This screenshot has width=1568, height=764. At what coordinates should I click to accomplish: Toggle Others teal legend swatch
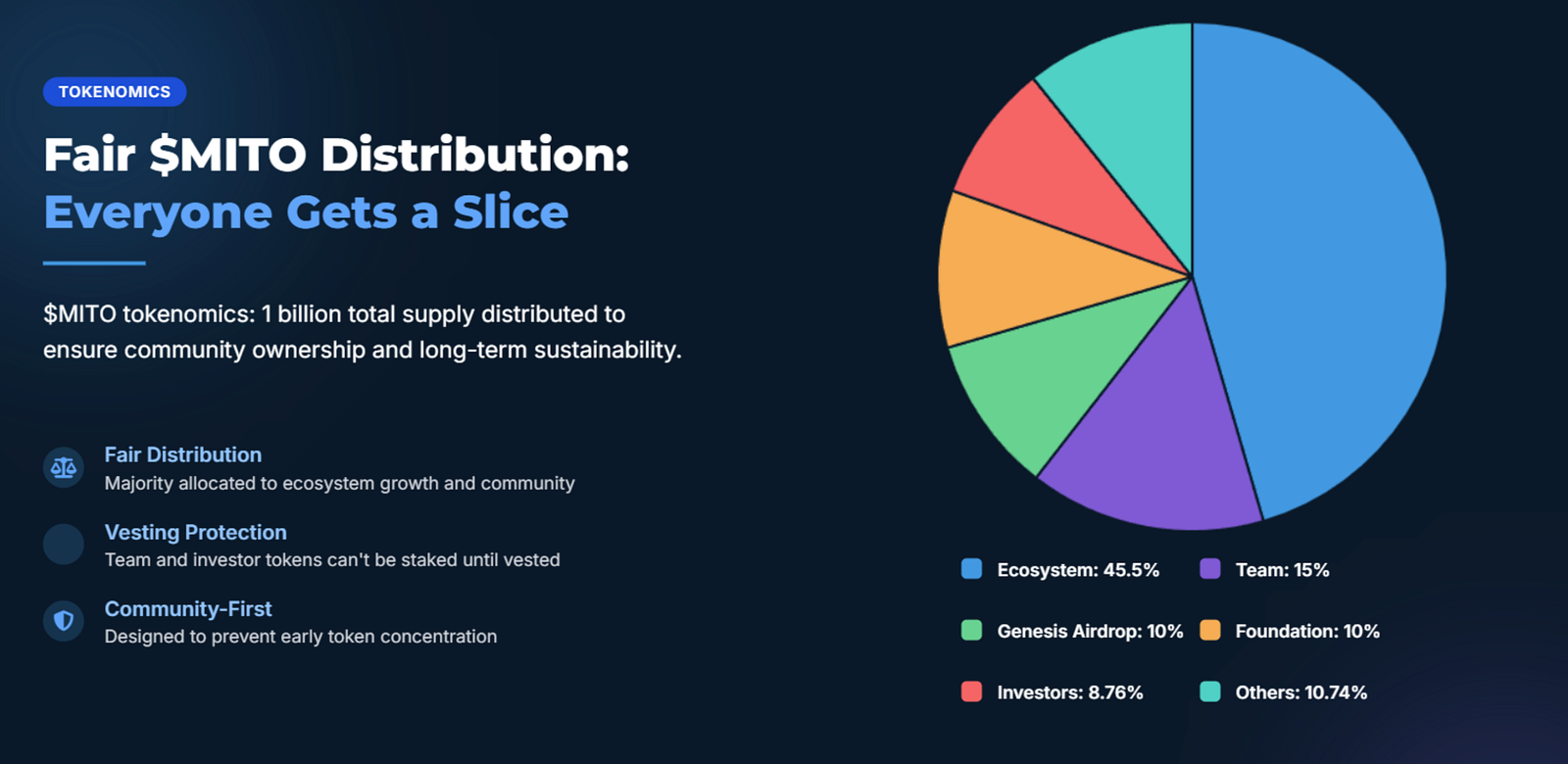pos(1210,692)
